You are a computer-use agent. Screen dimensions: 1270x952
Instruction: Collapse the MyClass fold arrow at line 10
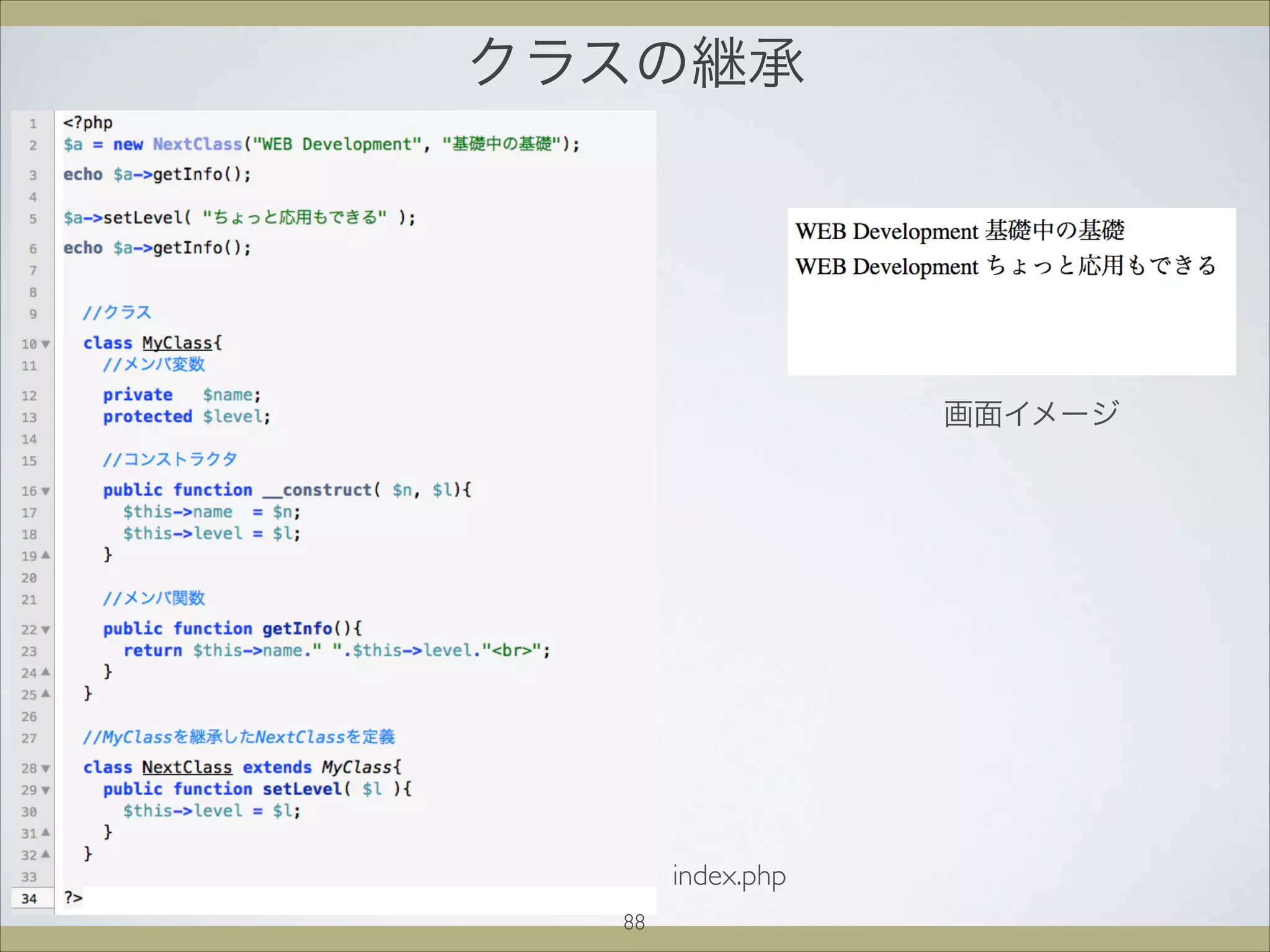[x=45, y=344]
